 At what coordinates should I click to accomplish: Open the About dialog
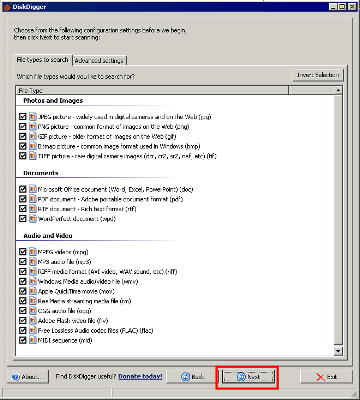coord(28,377)
